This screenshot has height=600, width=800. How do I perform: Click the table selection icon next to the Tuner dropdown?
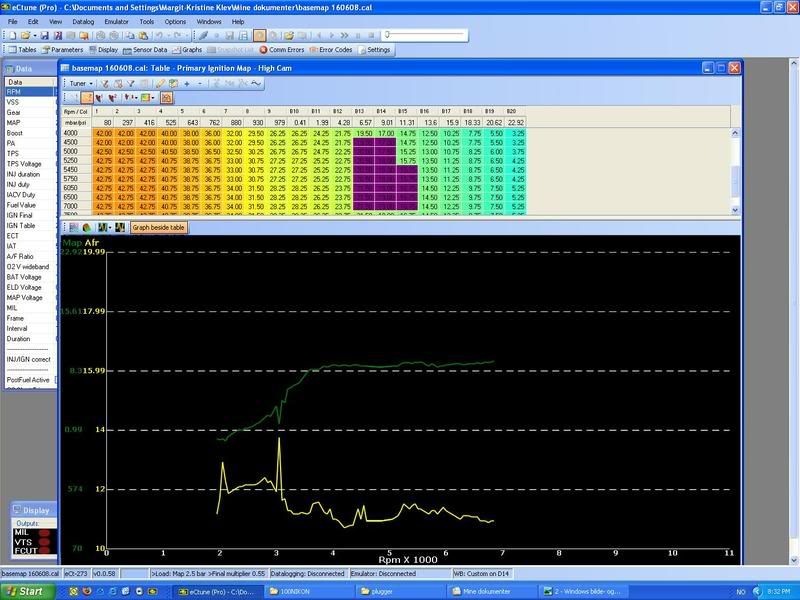coord(105,83)
